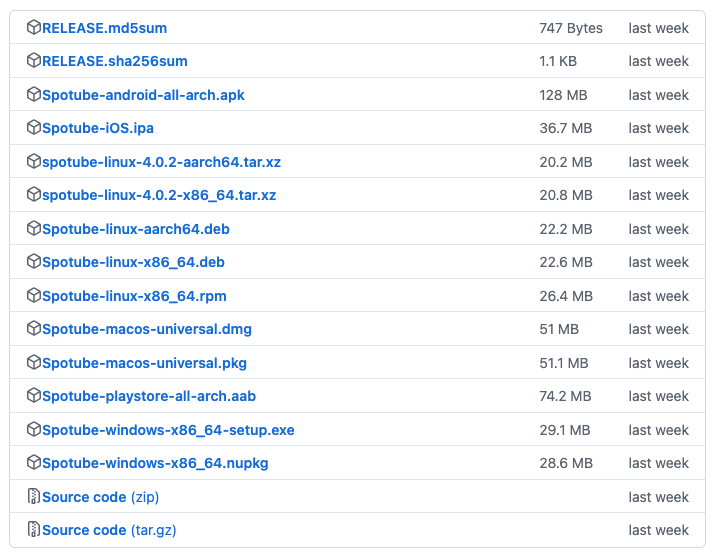Click the 26.4 MB size value
712x560 pixels.
point(566,296)
